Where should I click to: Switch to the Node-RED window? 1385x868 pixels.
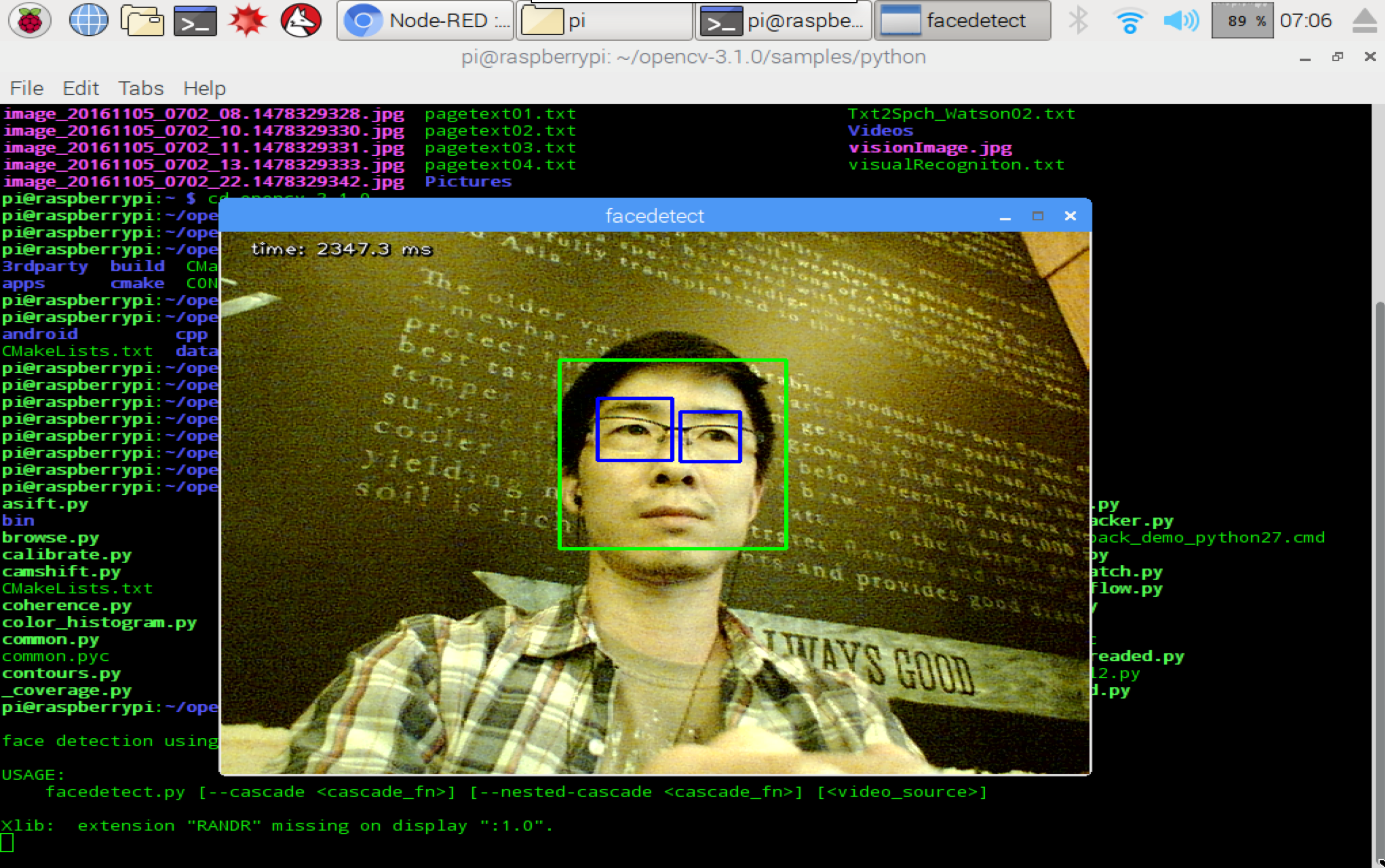pos(425,20)
